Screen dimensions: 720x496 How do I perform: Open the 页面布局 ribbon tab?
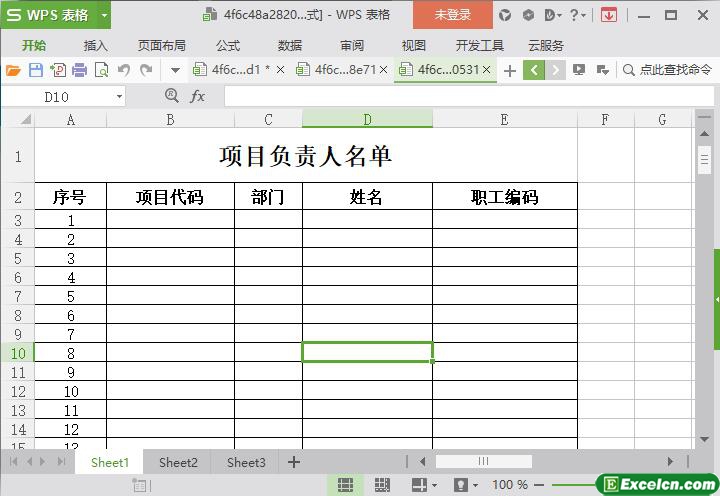[162, 45]
